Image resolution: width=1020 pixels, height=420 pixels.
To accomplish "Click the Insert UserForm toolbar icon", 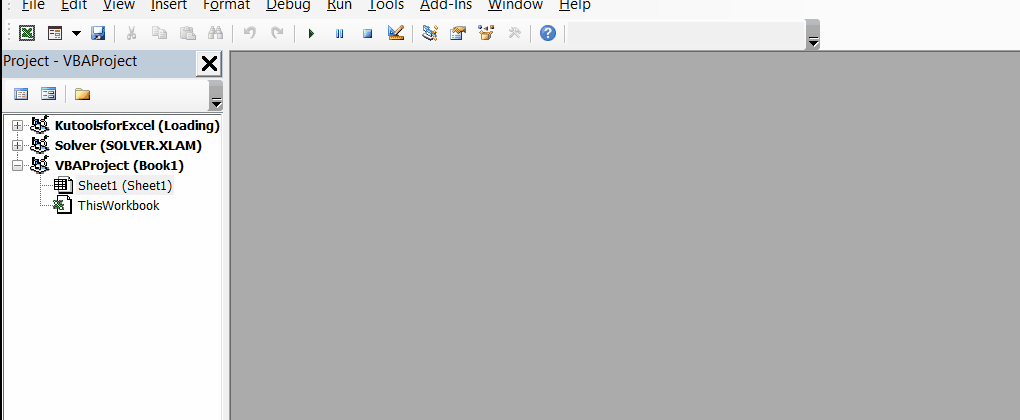I will [55, 33].
